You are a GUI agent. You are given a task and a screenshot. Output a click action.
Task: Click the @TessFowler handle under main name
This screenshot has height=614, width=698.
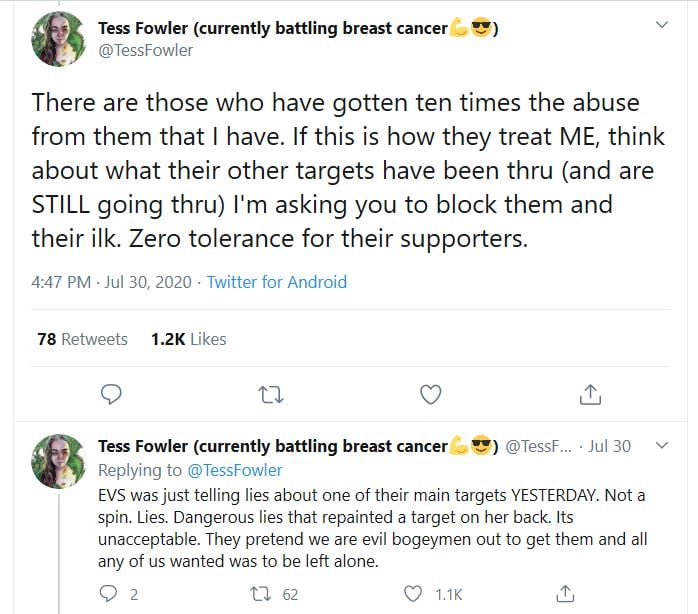click(x=145, y=50)
